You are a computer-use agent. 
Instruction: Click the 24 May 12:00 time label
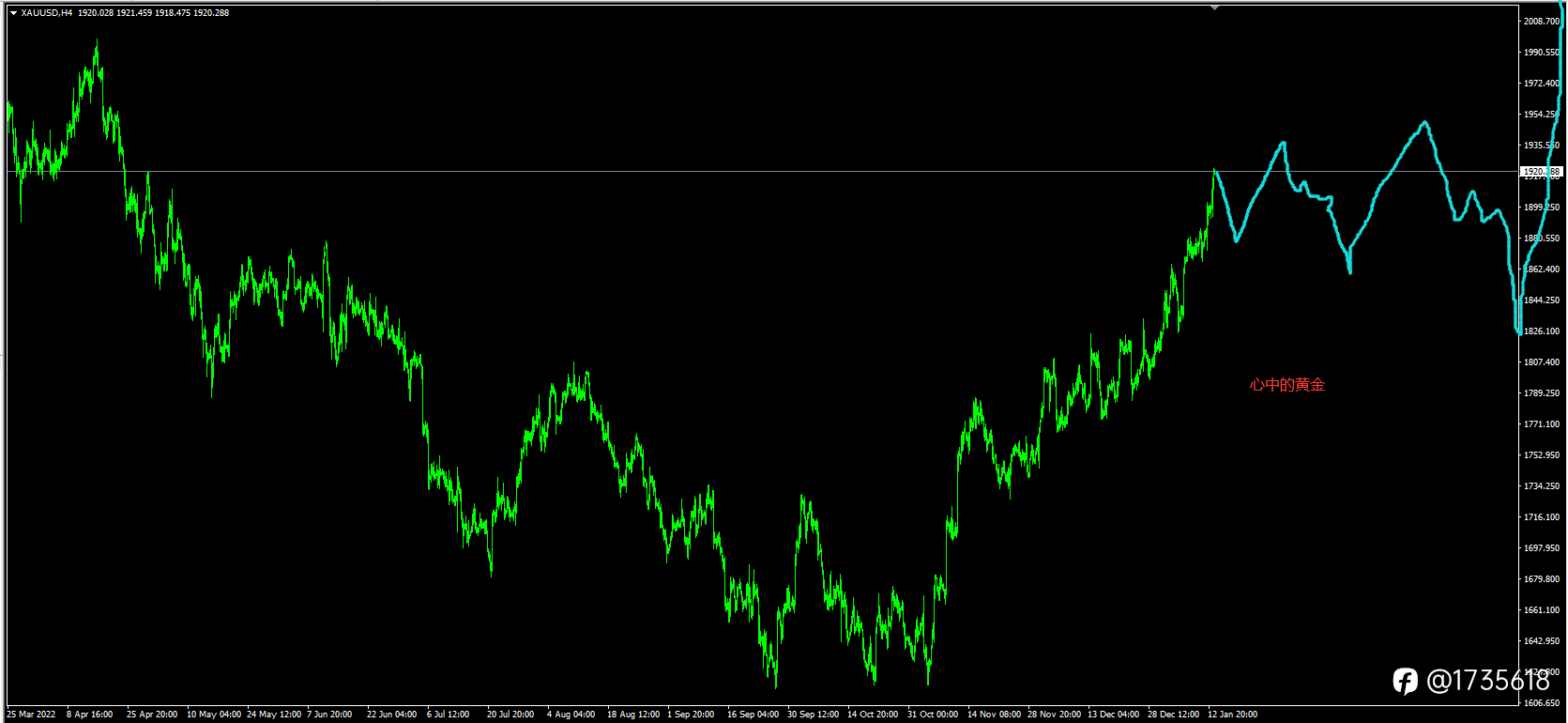click(x=274, y=715)
